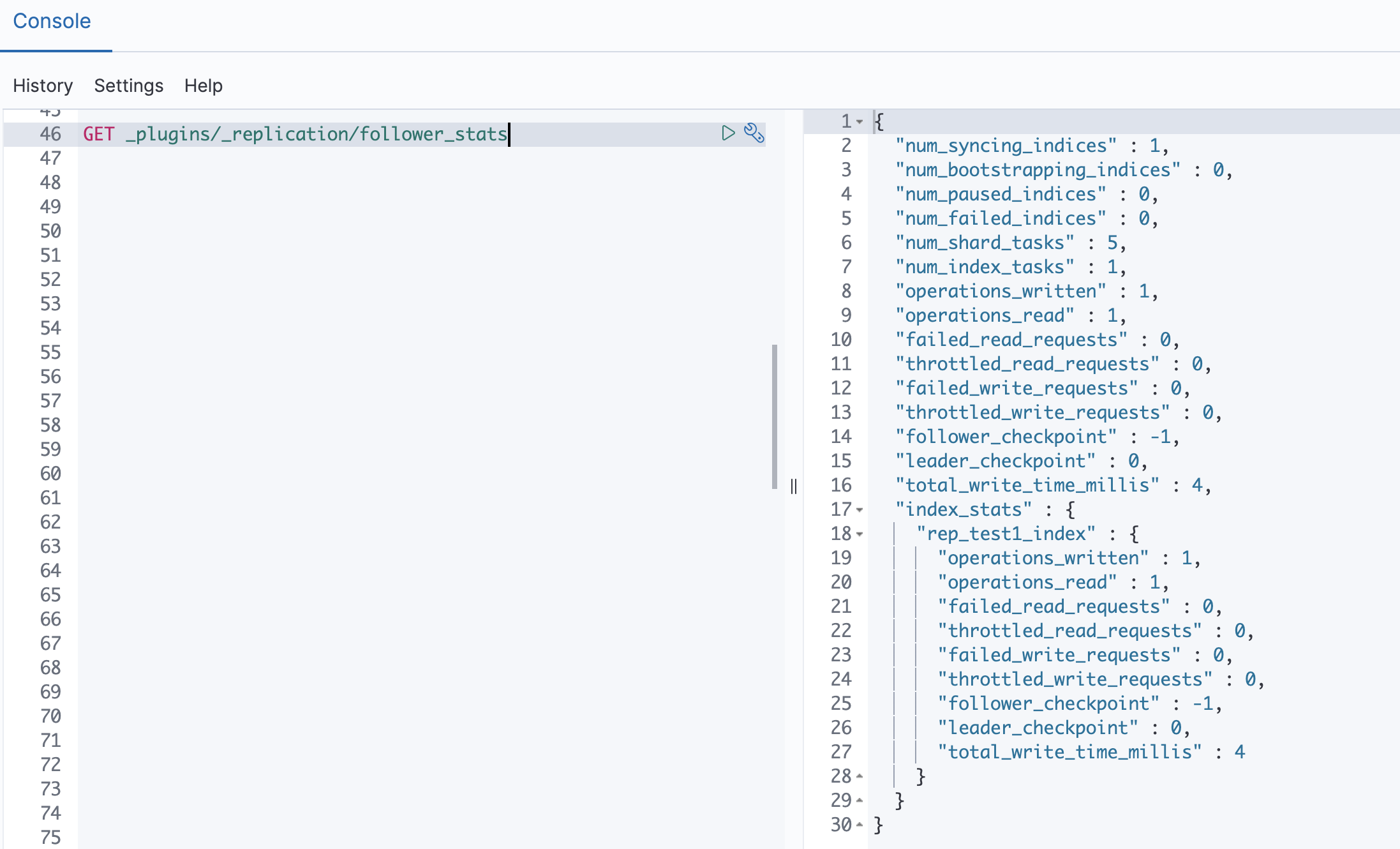The width and height of the screenshot is (1400, 849).
Task: Collapse the index_stats block fold arrow
Action: (860, 509)
